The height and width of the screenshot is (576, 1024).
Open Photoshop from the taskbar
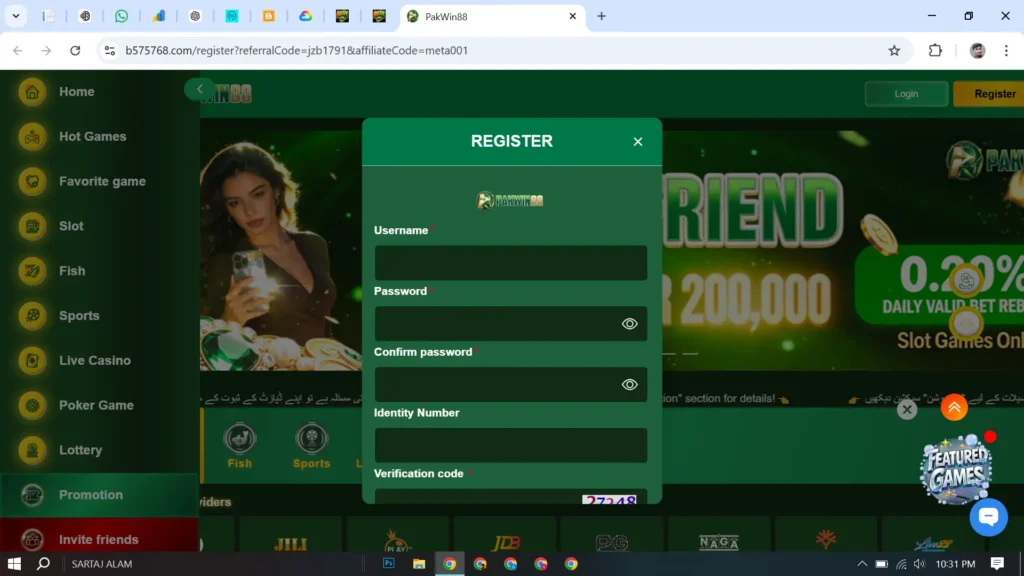click(389, 563)
